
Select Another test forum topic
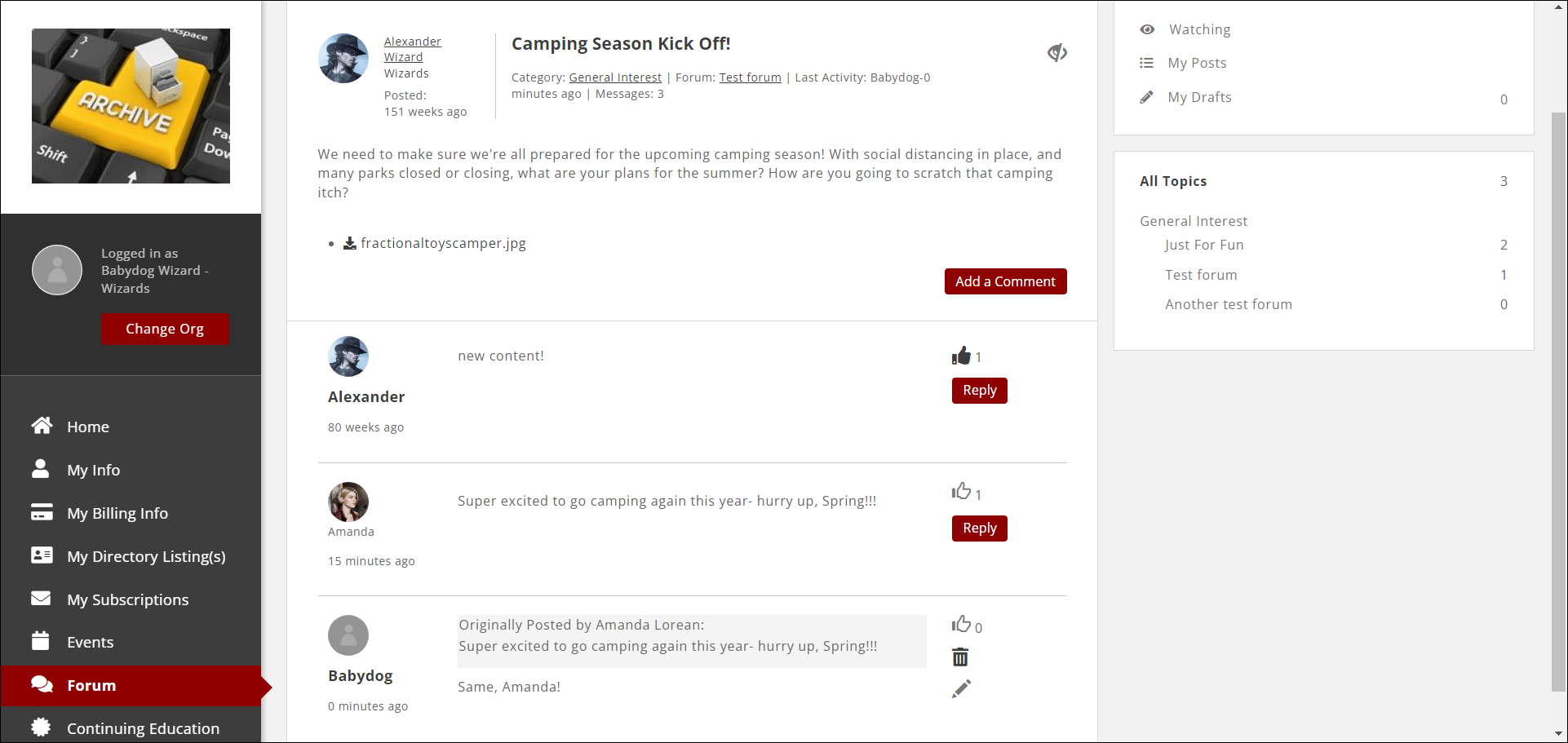click(x=1229, y=304)
